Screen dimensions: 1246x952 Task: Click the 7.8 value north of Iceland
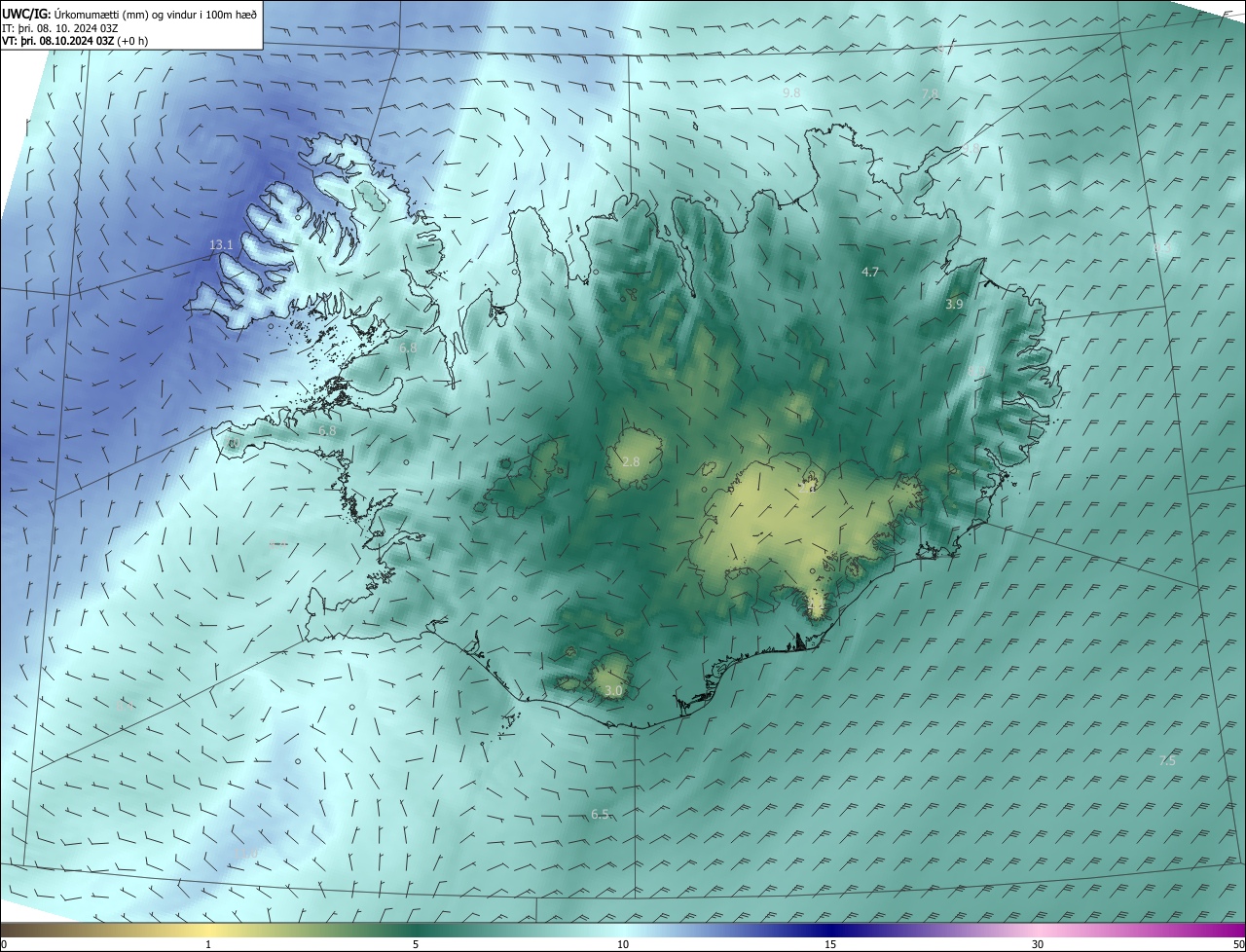[x=930, y=93]
